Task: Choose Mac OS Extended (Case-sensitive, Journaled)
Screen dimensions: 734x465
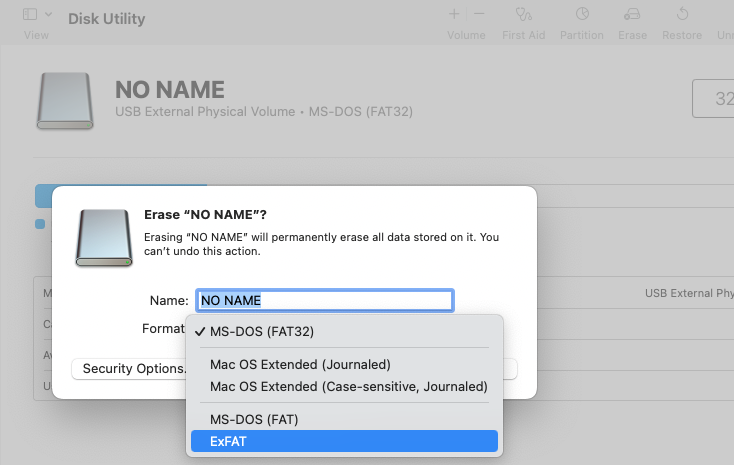Action: pyautogui.click(x=345, y=386)
